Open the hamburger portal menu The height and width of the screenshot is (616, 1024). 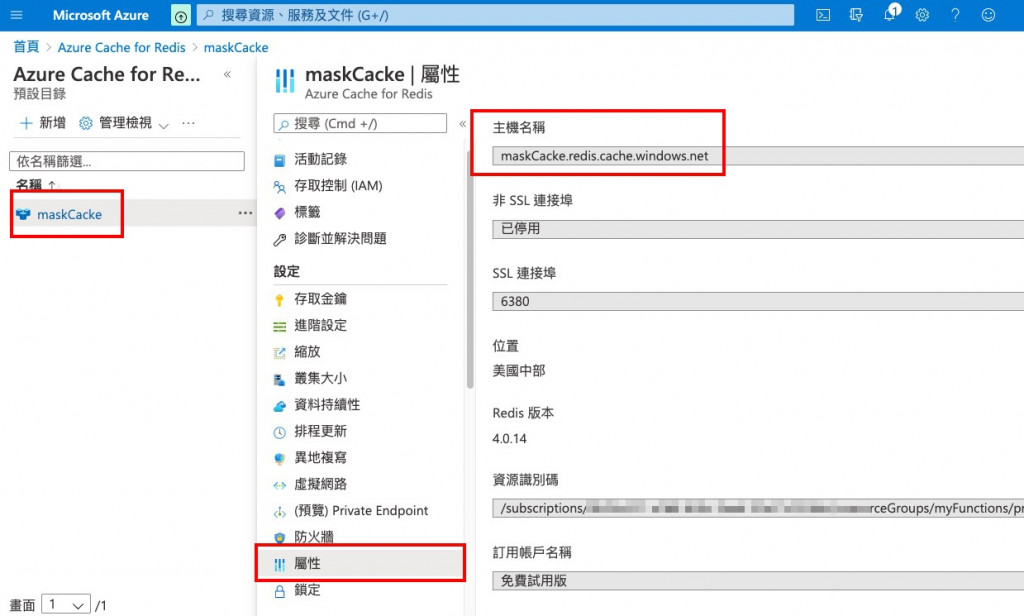16,15
